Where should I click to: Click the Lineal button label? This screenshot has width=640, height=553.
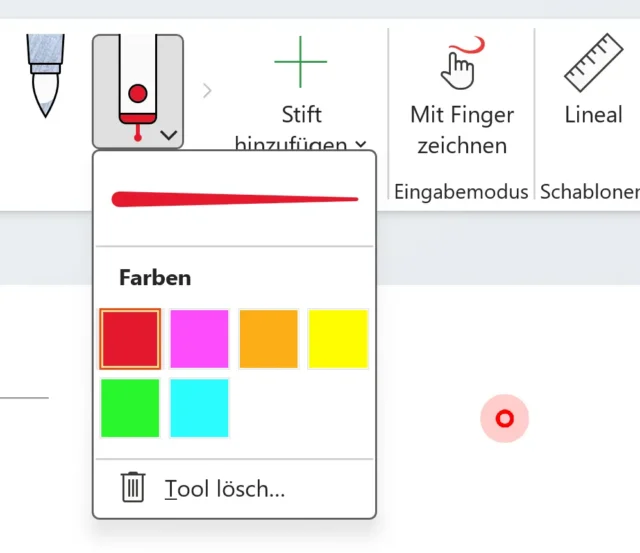[593, 114]
